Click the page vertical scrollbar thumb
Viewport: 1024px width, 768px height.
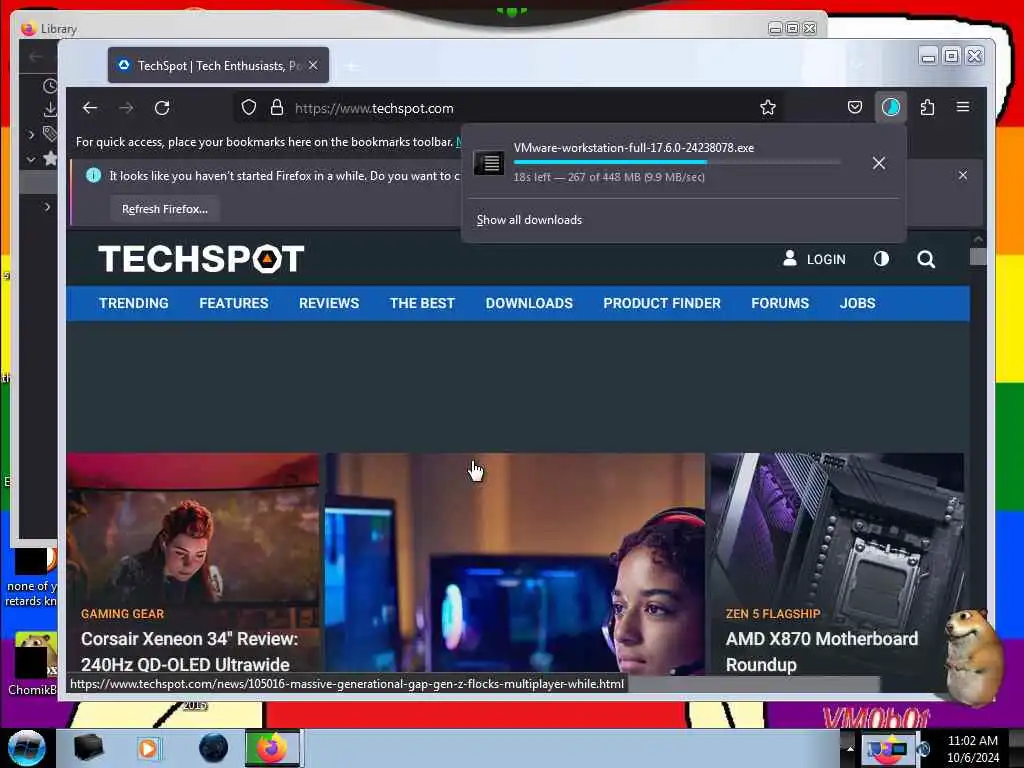978,257
